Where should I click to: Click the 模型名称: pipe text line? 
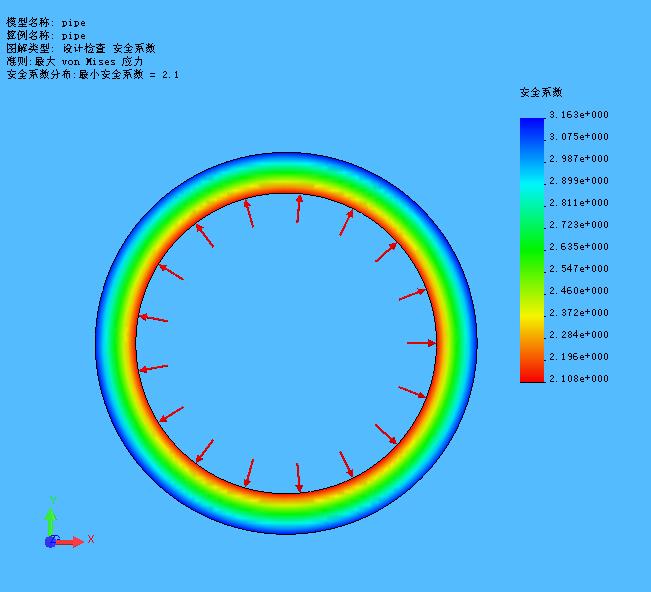(46, 22)
